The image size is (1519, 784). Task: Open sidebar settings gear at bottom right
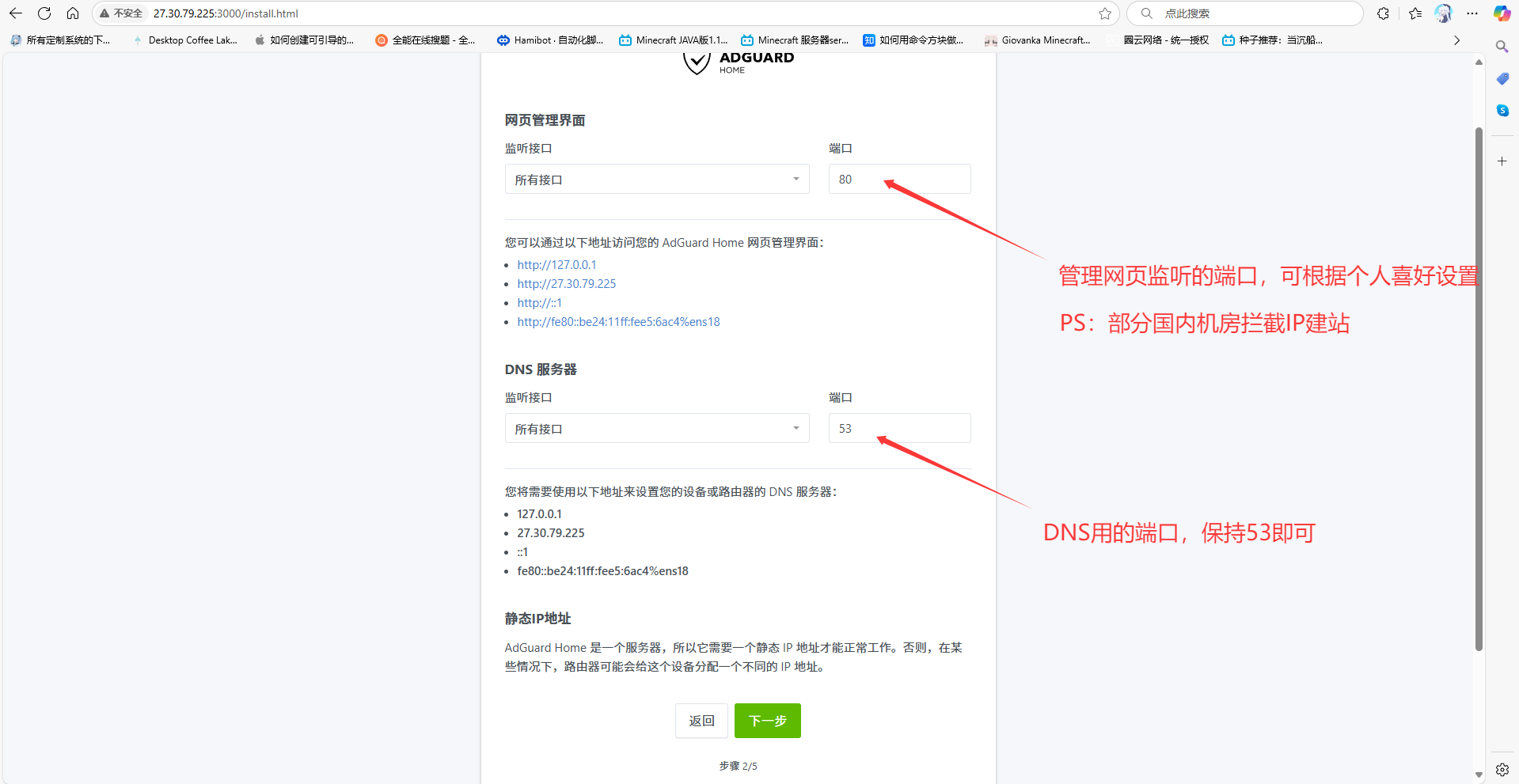[x=1501, y=769]
